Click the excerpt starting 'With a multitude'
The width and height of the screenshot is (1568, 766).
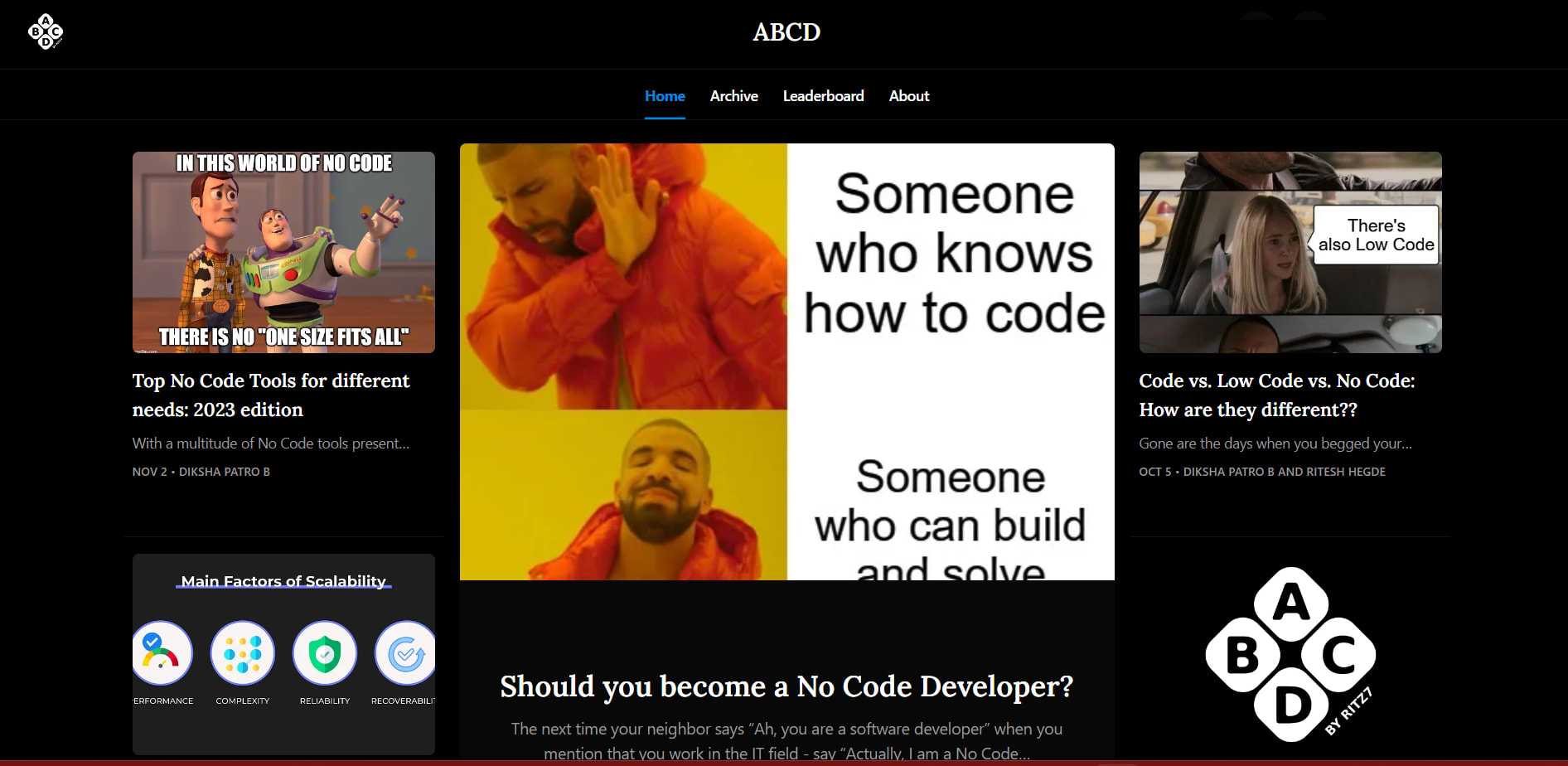tap(271, 444)
